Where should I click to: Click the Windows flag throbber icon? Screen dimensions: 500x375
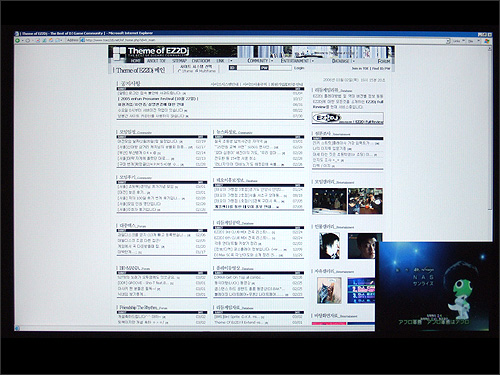click(487, 41)
